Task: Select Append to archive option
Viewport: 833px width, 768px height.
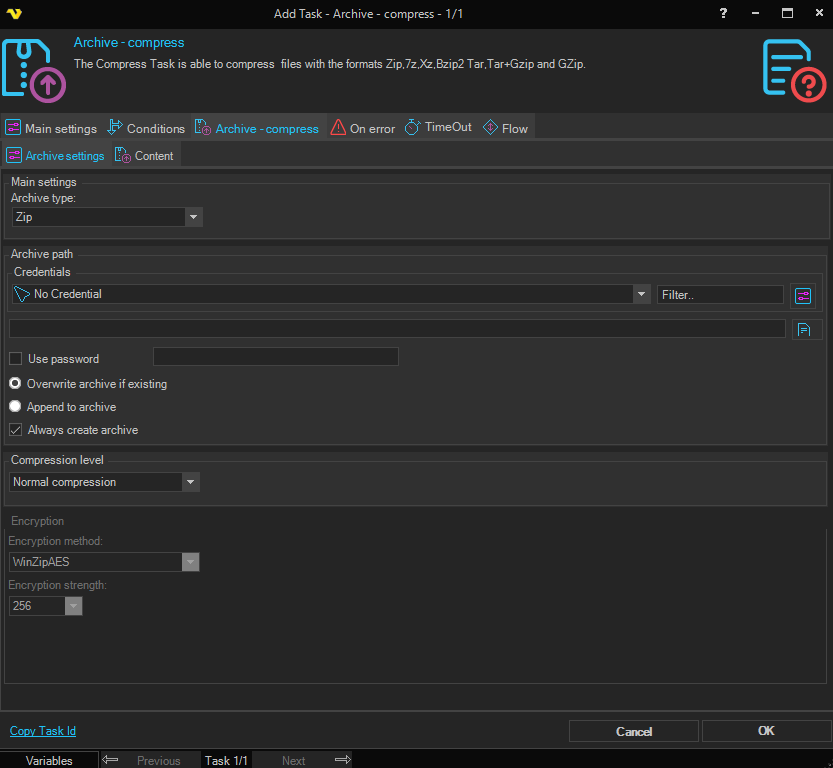Action: click(x=15, y=407)
